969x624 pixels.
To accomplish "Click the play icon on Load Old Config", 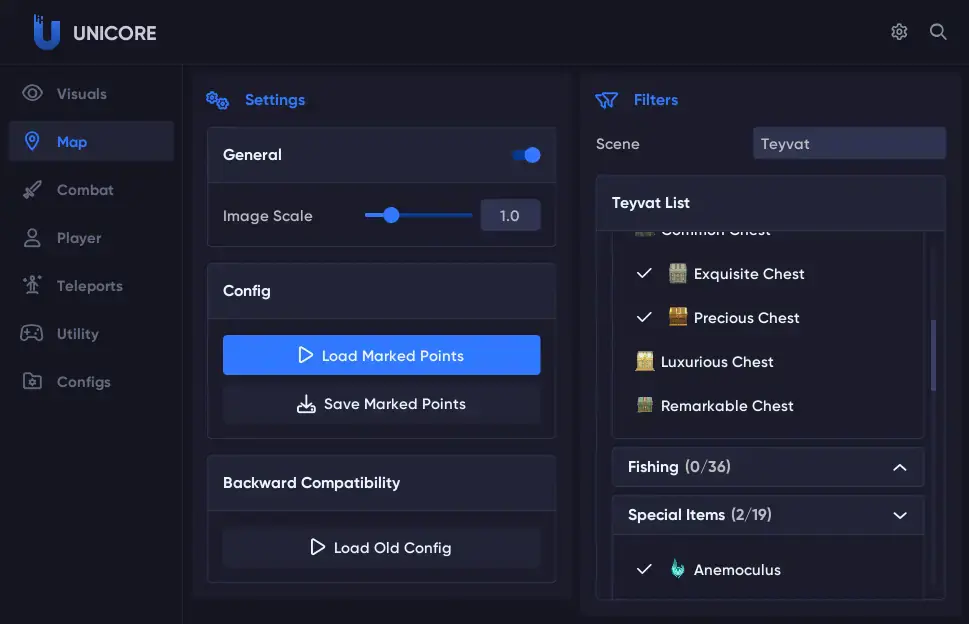I will pos(317,547).
